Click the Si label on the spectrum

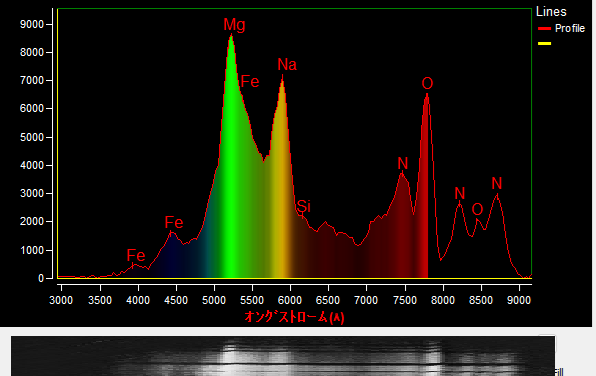tap(304, 206)
